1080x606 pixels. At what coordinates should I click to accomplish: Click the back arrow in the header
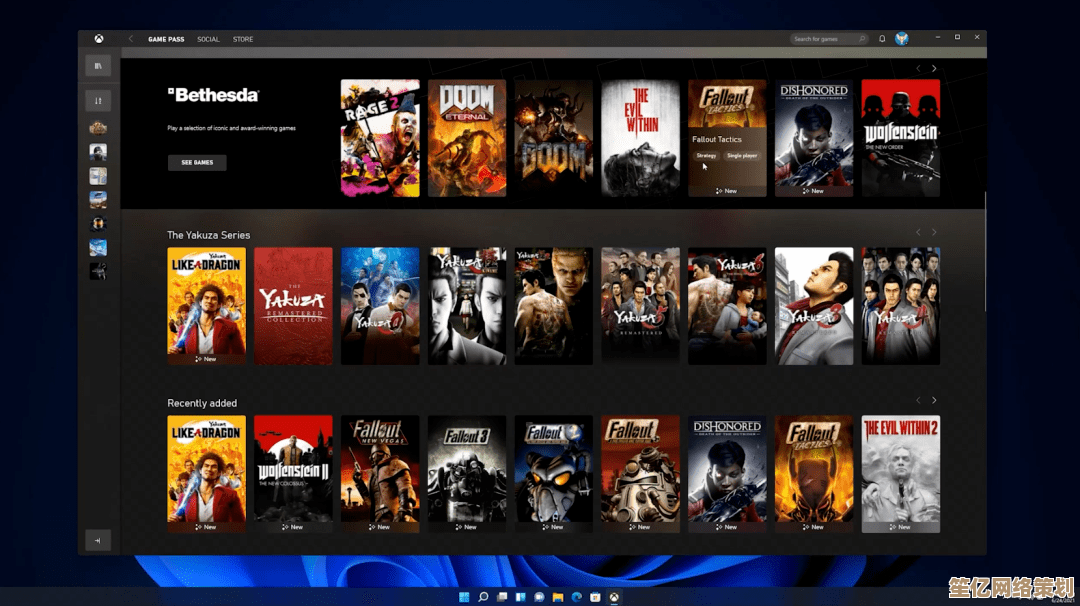click(x=131, y=39)
